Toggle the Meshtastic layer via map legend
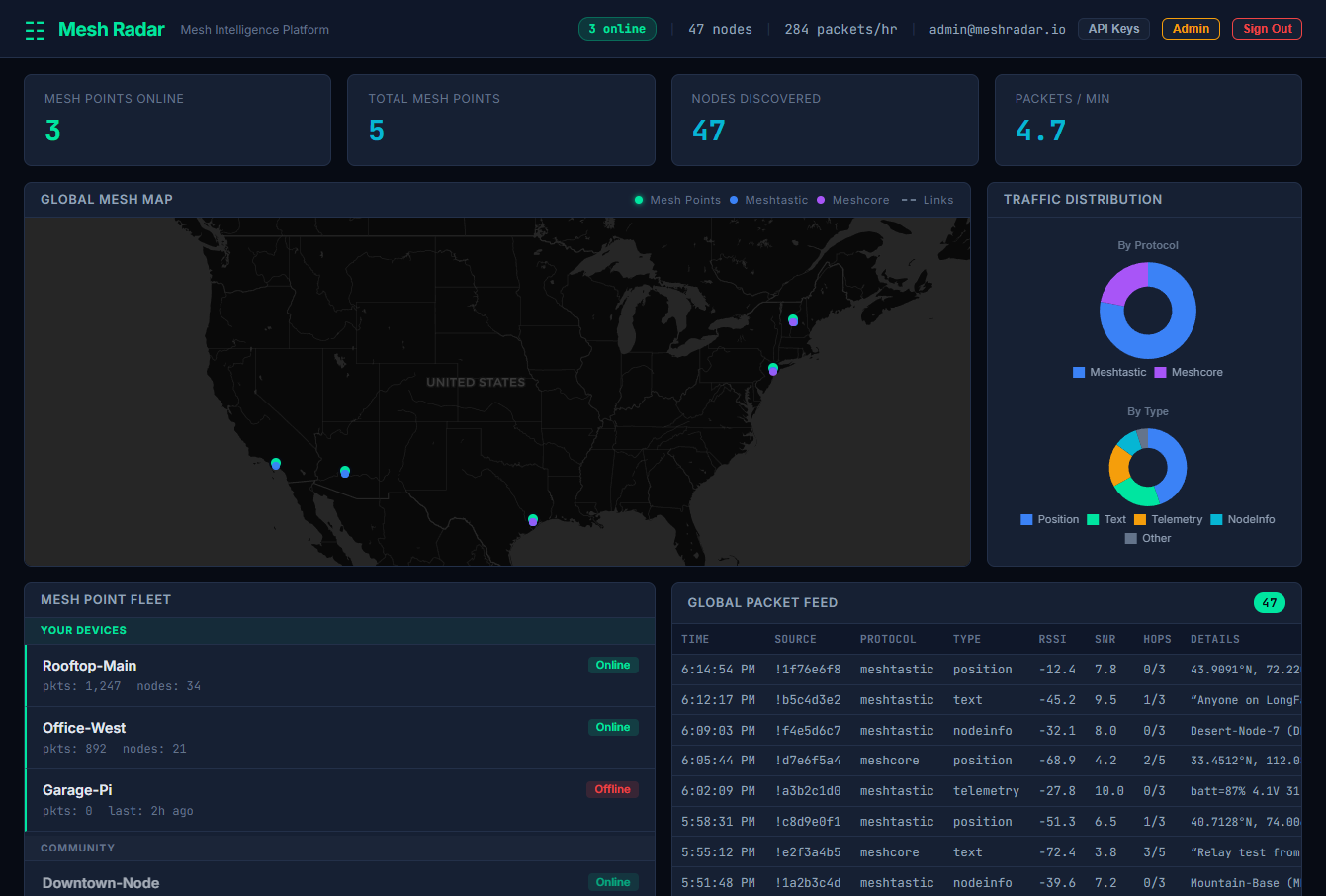 click(x=768, y=200)
